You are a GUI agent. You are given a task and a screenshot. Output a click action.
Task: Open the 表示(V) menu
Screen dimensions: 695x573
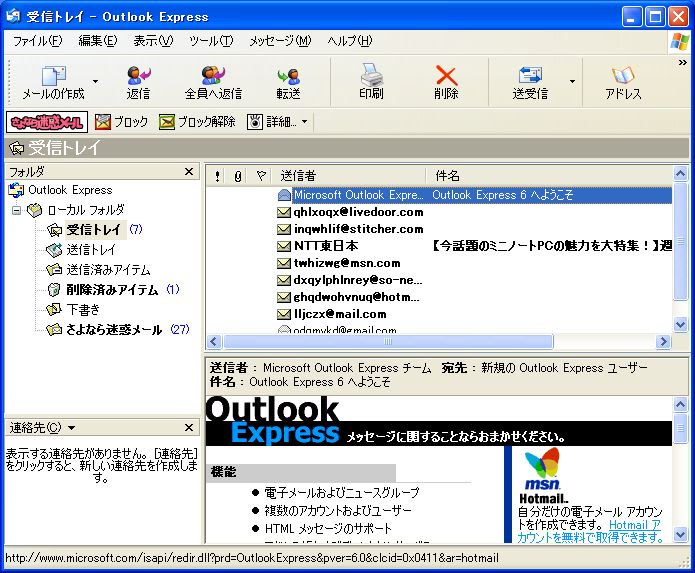(x=153, y=41)
